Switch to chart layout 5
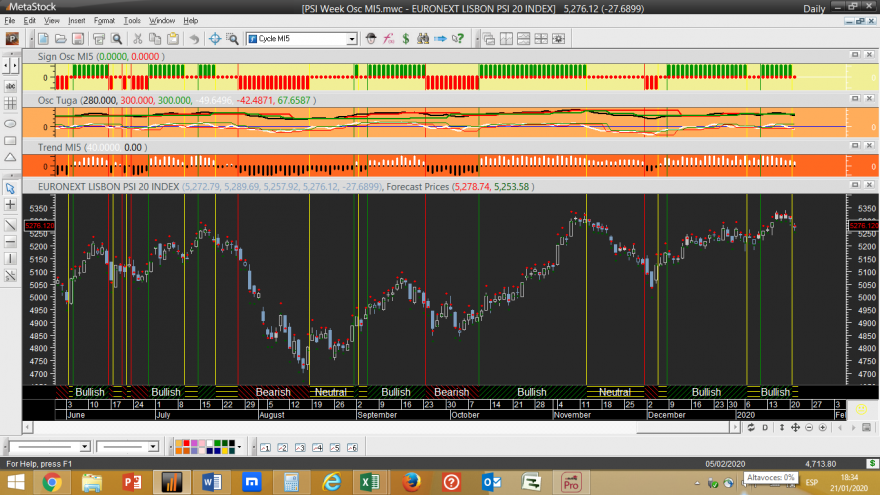 tap(335, 447)
